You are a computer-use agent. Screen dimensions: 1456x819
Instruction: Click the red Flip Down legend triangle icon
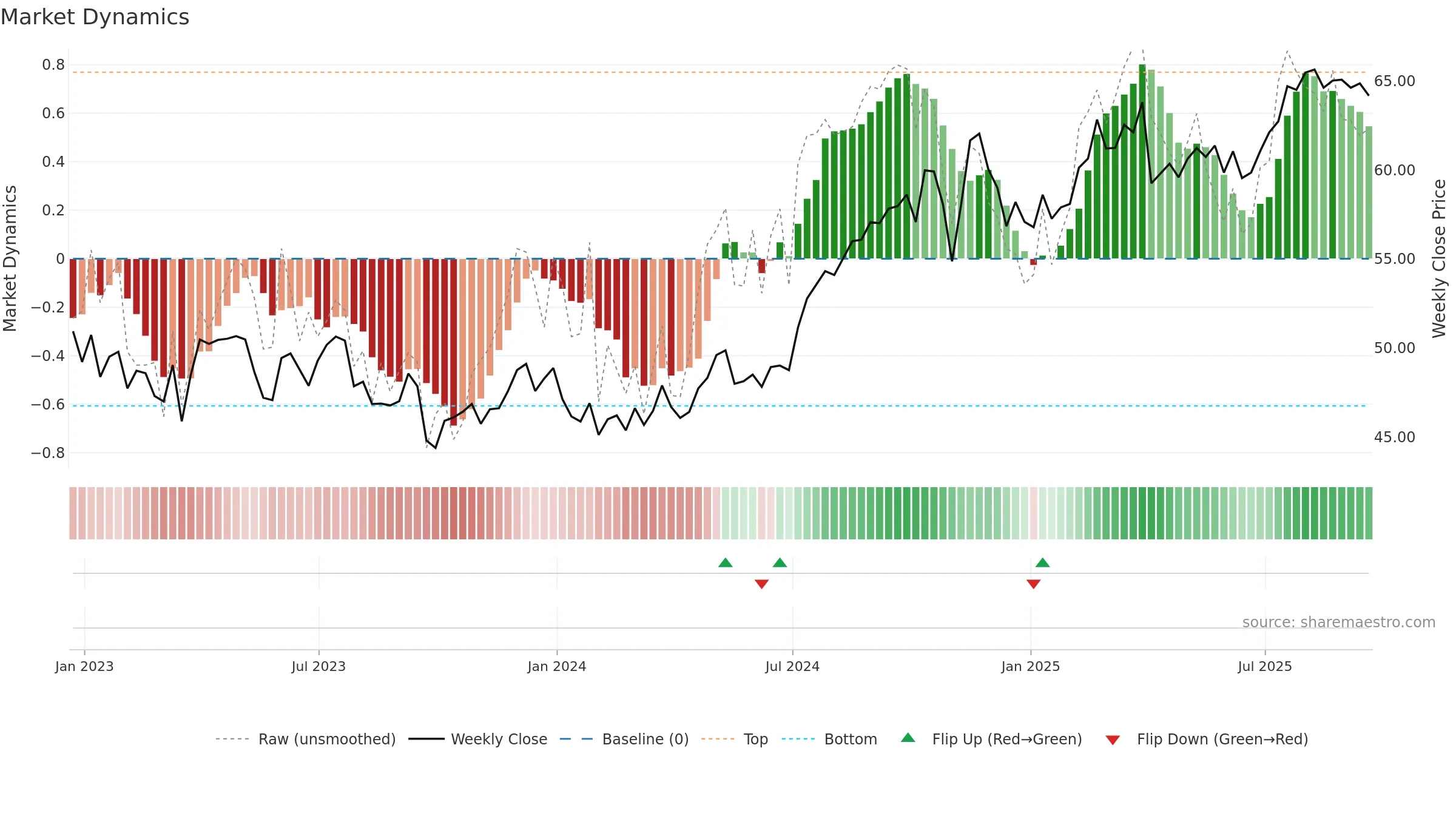pyautogui.click(x=1113, y=740)
